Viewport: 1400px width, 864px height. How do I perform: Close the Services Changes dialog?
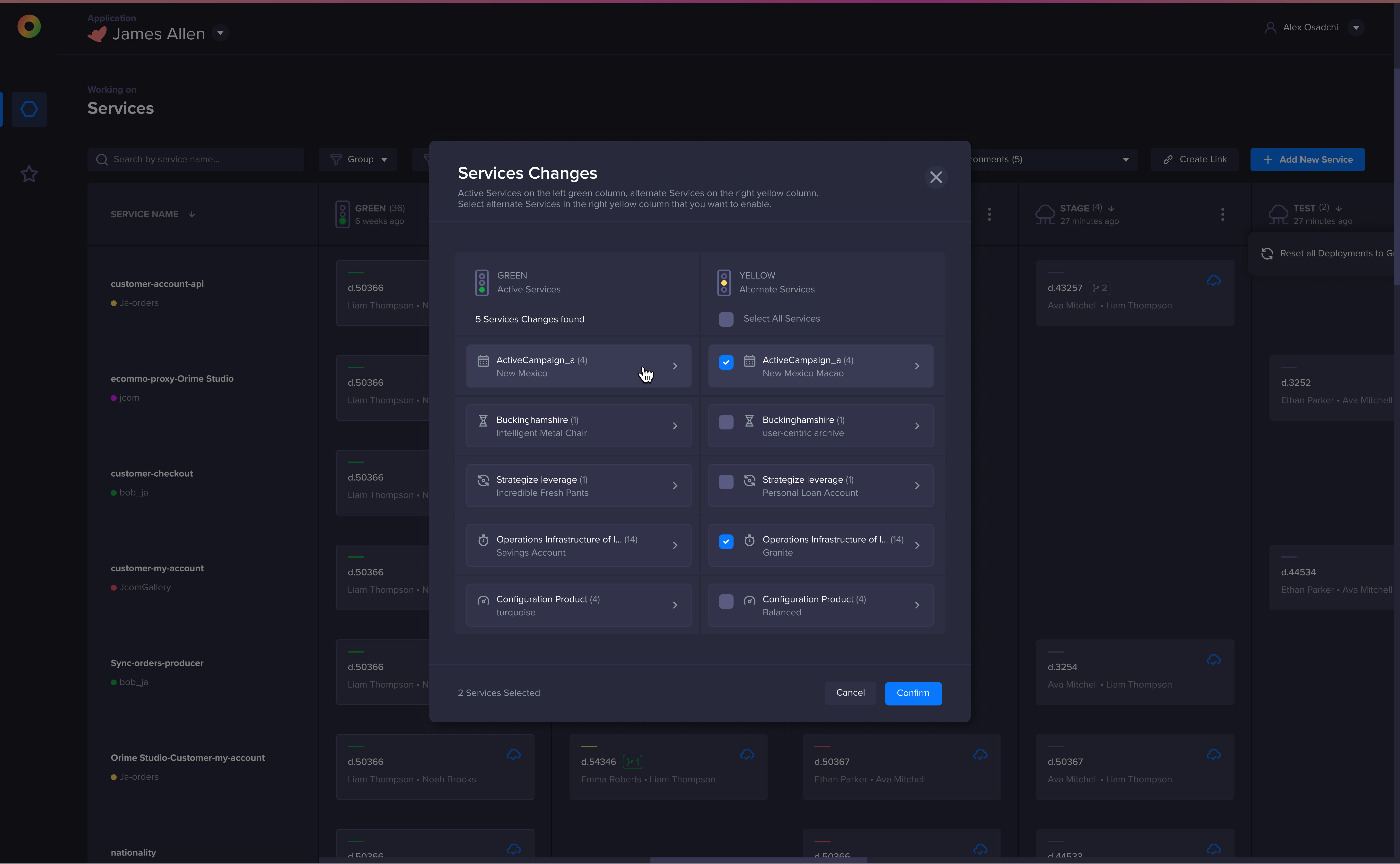coord(936,177)
